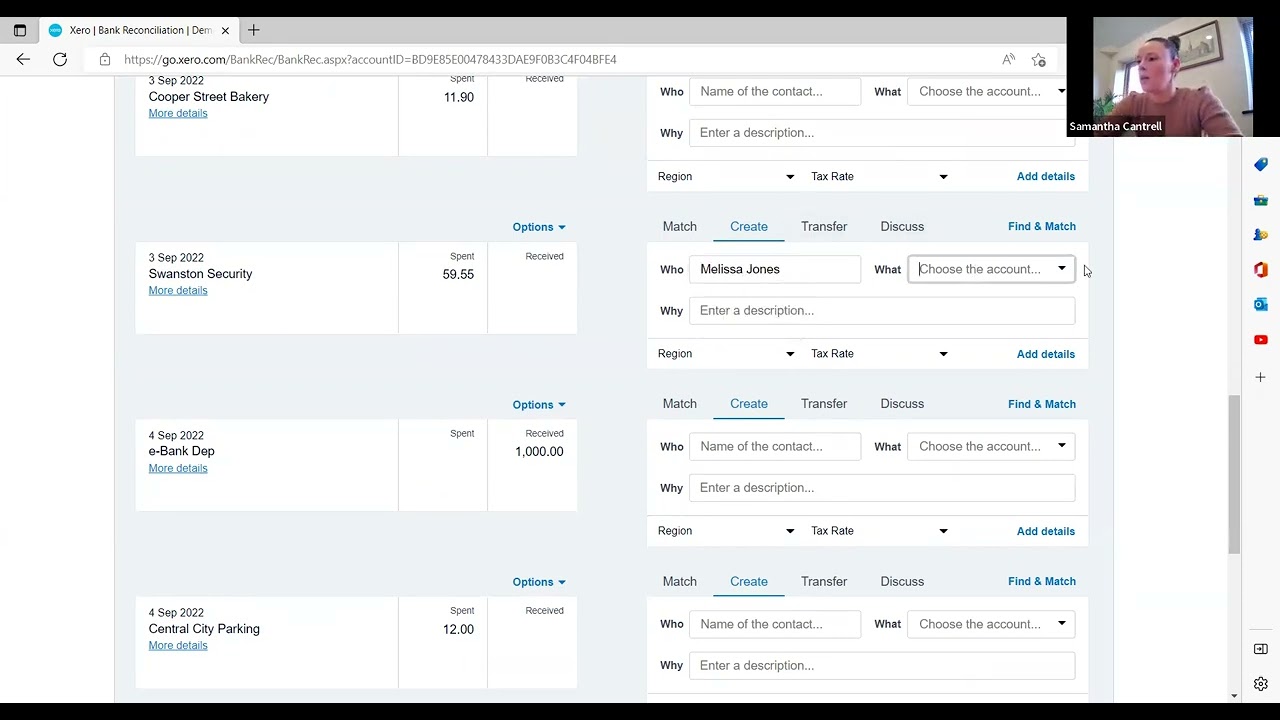Image resolution: width=1280 pixels, height=720 pixels.
Task: Open Discuss tab for e-Bank Dep
Action: point(902,404)
